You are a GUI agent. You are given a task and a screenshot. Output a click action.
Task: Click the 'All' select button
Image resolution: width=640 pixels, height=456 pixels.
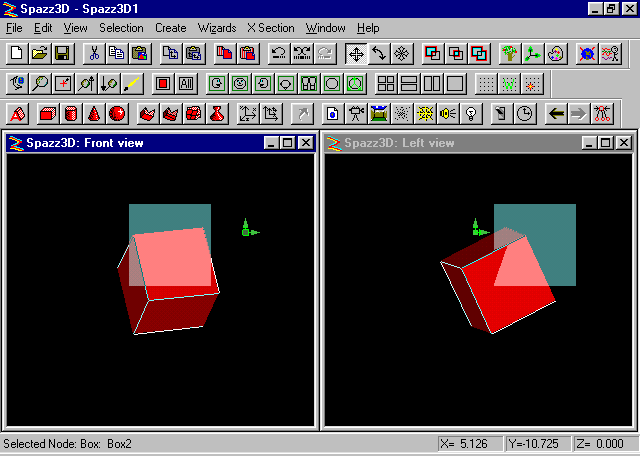click(x=186, y=84)
